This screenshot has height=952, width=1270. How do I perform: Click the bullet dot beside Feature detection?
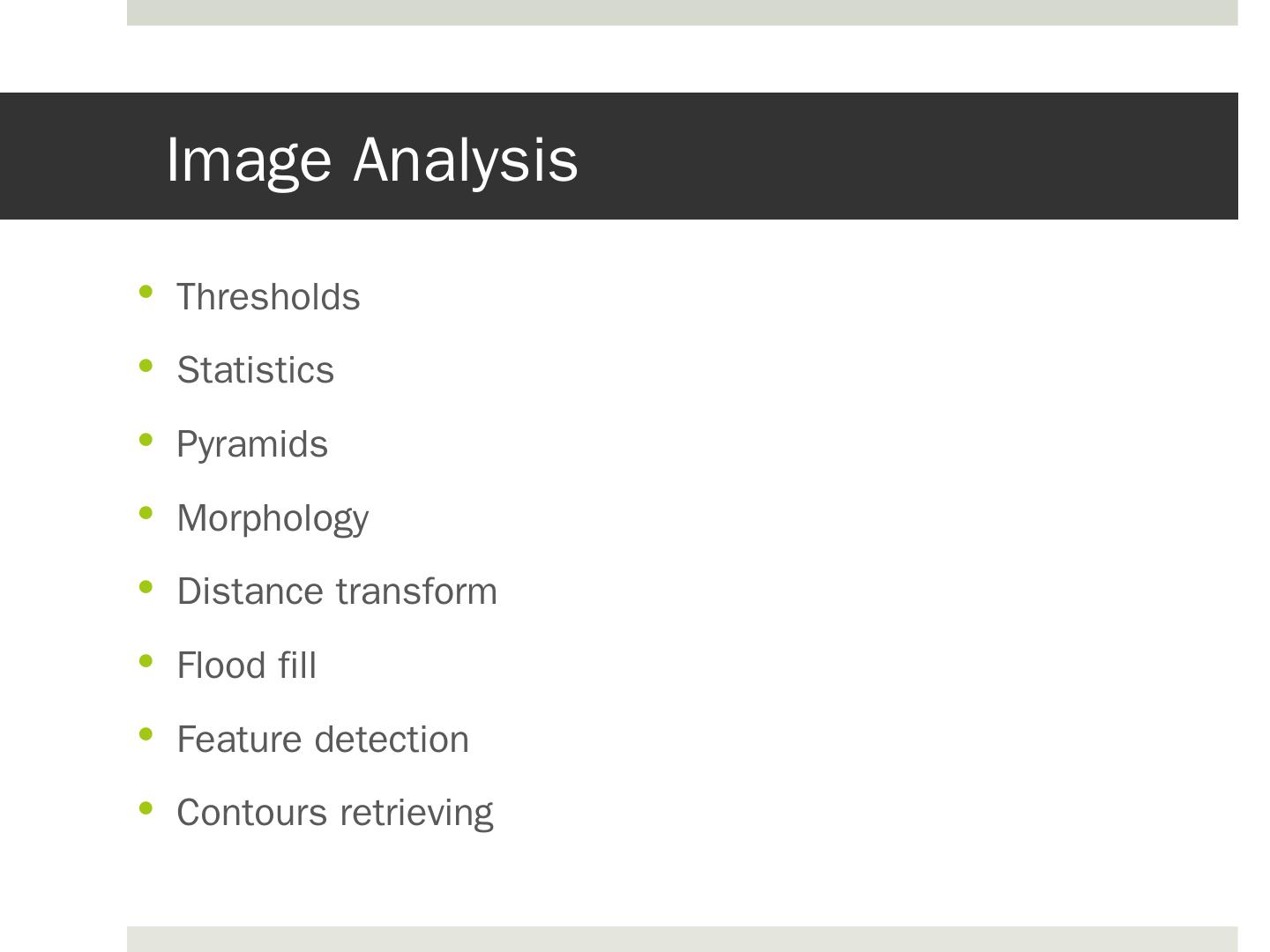point(146,734)
